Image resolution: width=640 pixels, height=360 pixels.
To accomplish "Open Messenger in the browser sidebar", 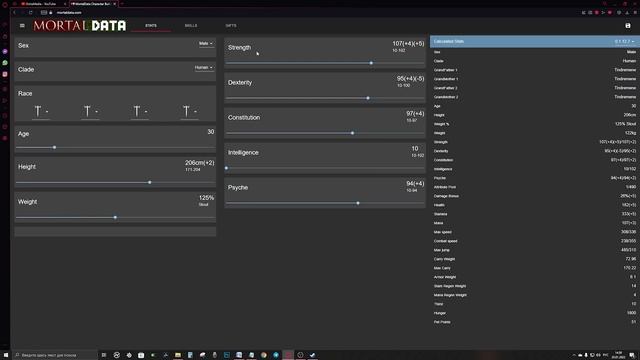I will [x=5, y=51].
